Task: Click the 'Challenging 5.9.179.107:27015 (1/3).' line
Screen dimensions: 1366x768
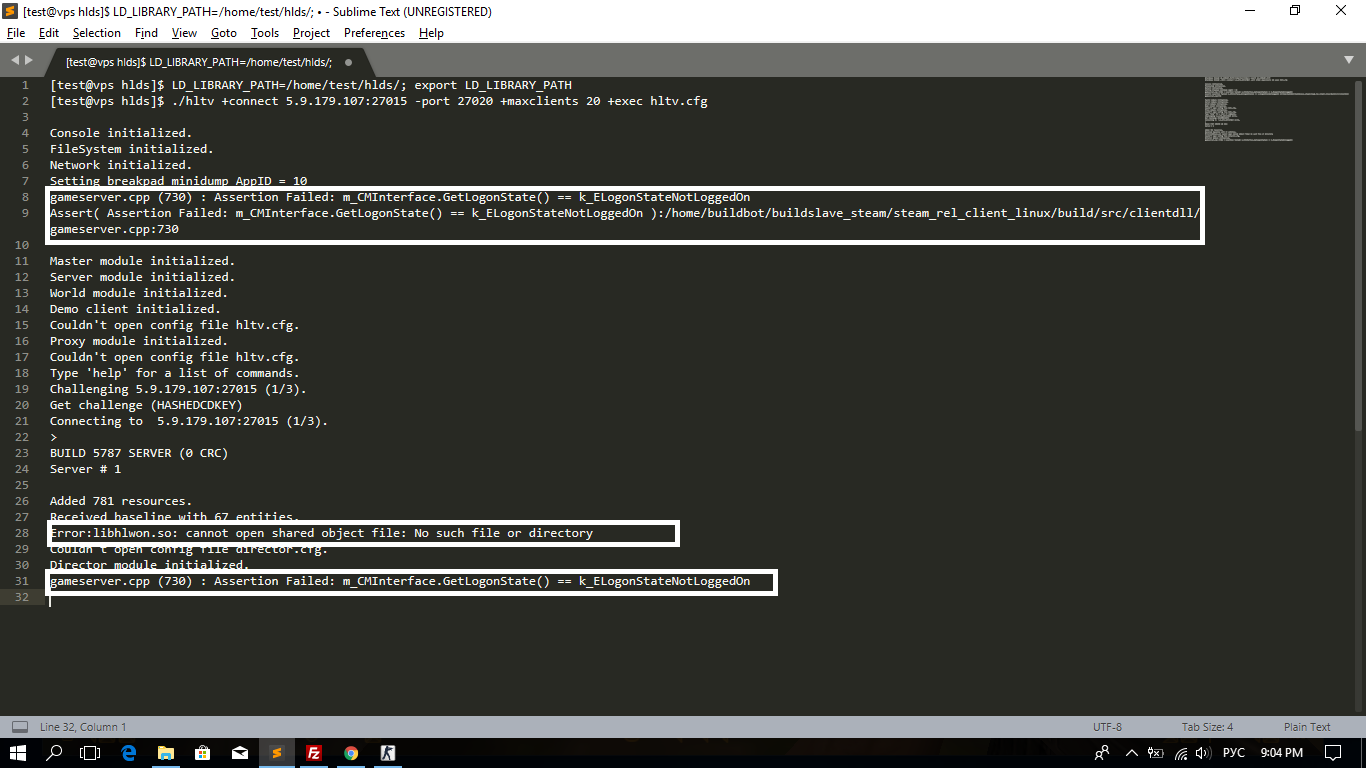Action: click(x=179, y=389)
